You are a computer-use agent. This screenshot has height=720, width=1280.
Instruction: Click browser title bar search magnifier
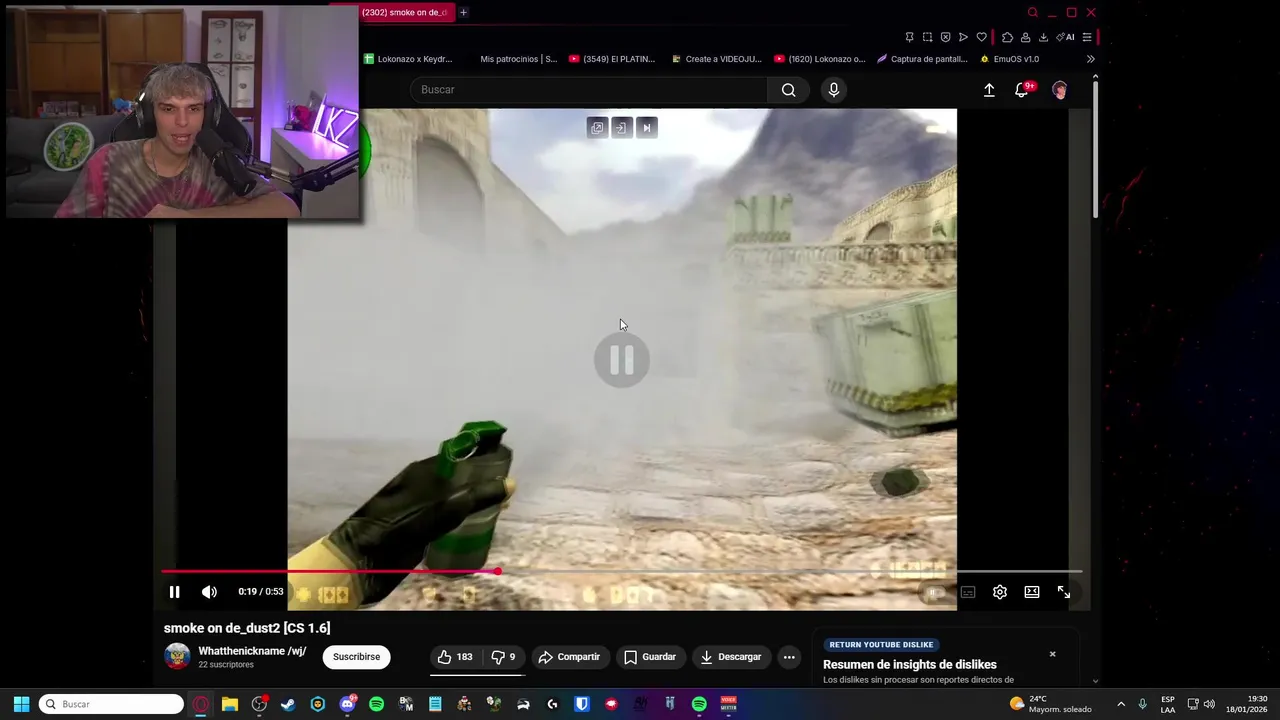click(1033, 12)
